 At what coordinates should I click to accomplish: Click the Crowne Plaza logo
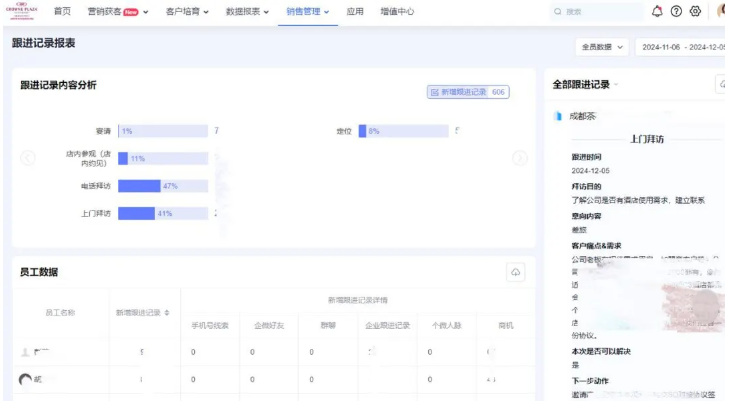coord(20,11)
